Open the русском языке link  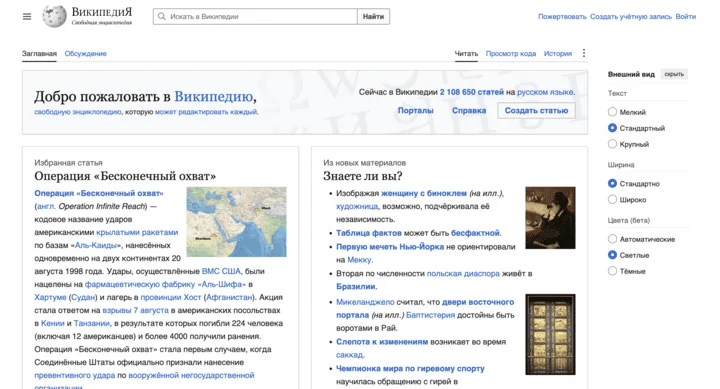pyautogui.click(x=546, y=92)
